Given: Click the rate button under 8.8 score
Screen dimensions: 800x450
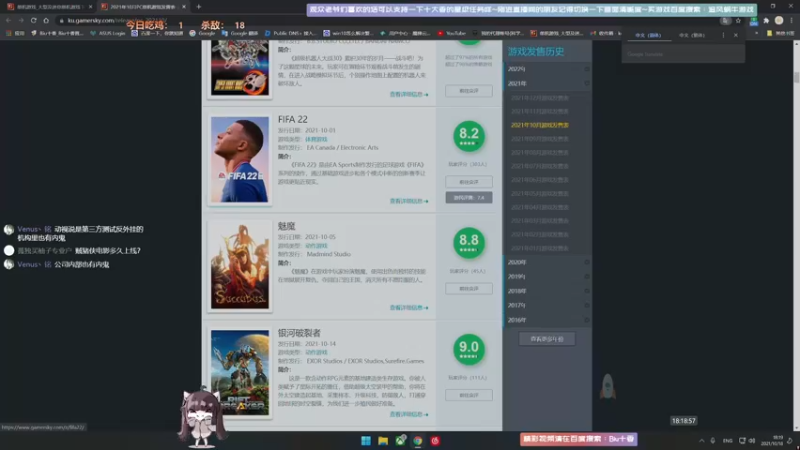Looking at the screenshot, I should click(468, 288).
